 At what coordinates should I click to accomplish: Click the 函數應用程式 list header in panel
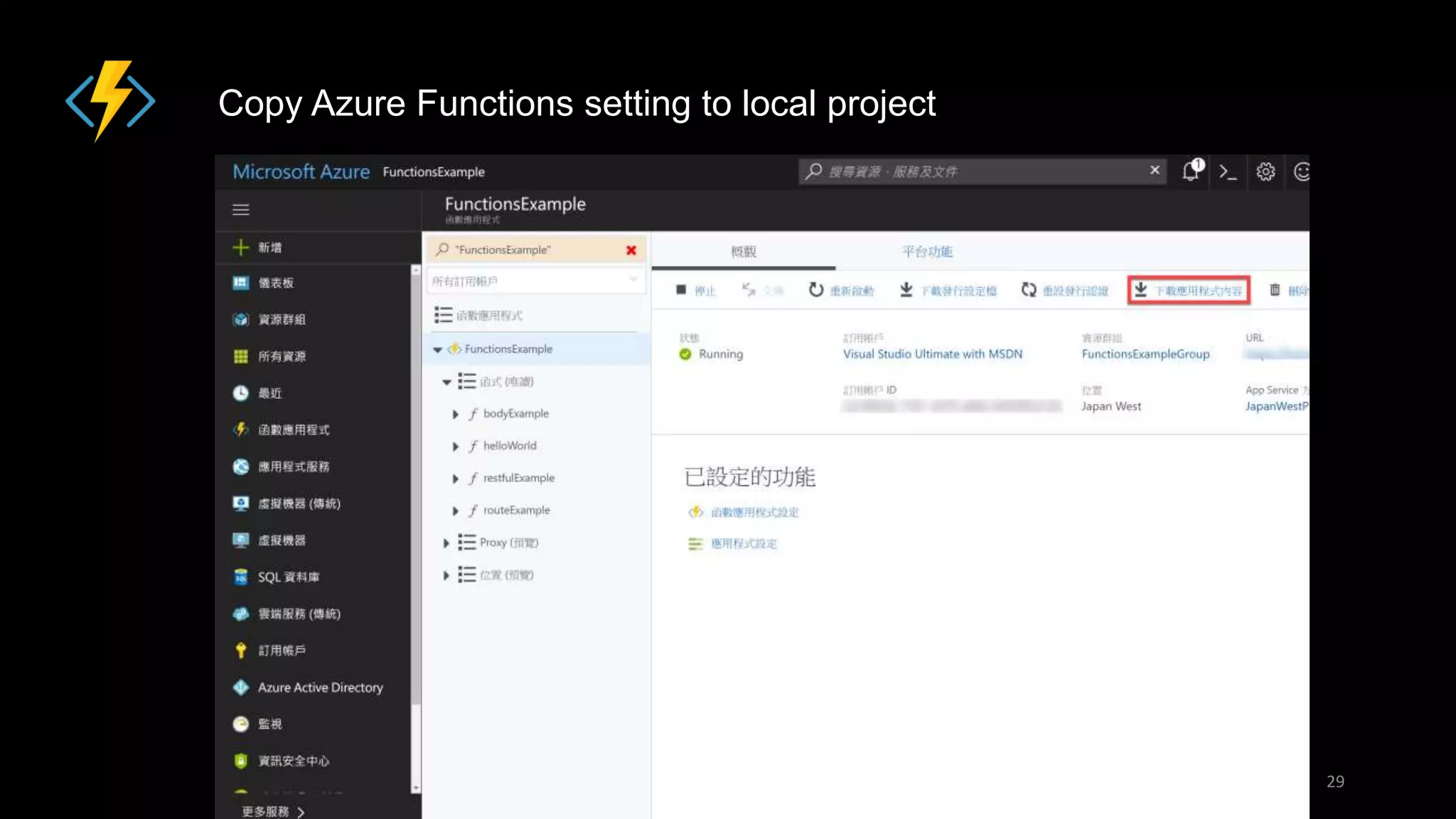pos(489,316)
